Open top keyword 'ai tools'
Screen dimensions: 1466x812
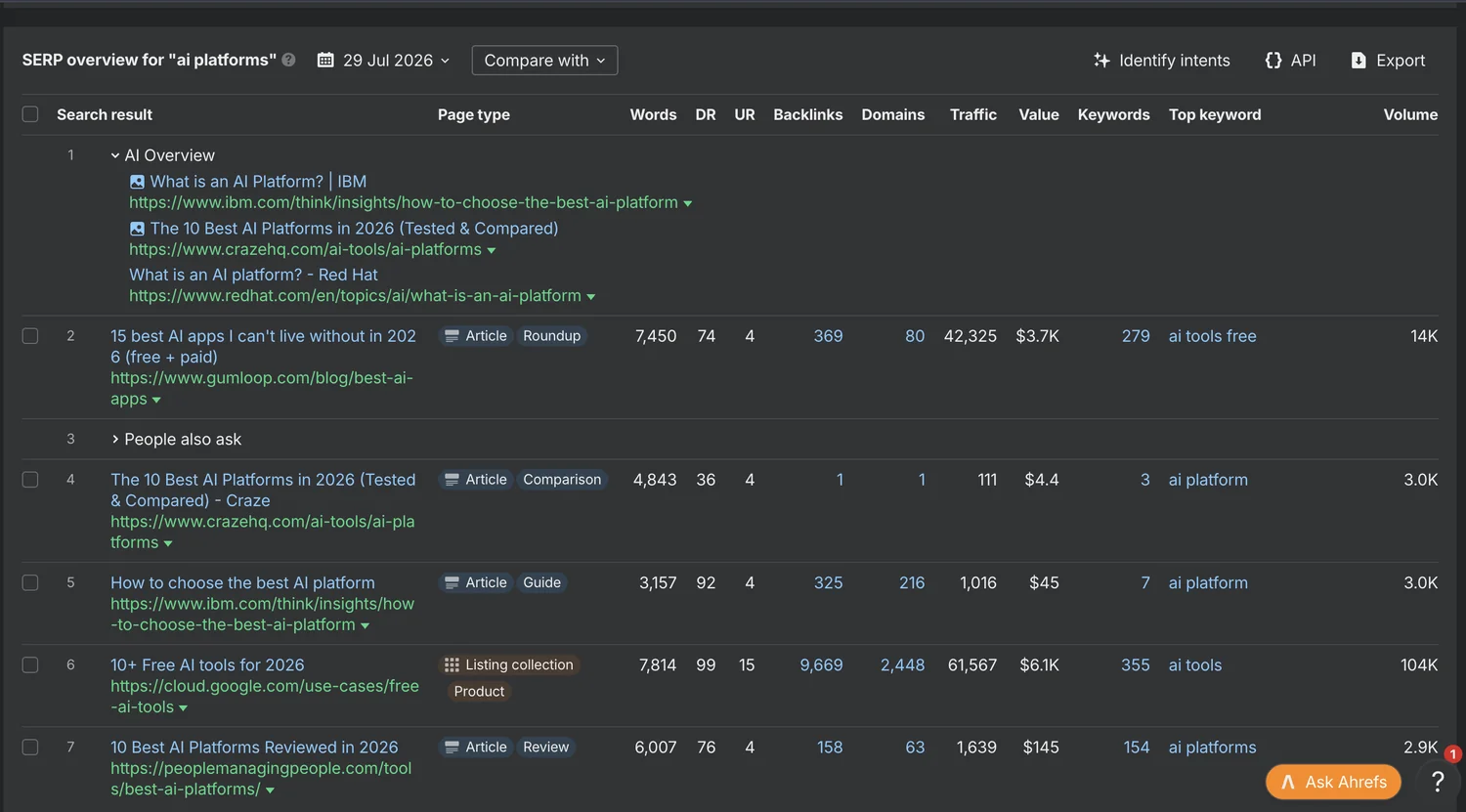[1195, 665]
